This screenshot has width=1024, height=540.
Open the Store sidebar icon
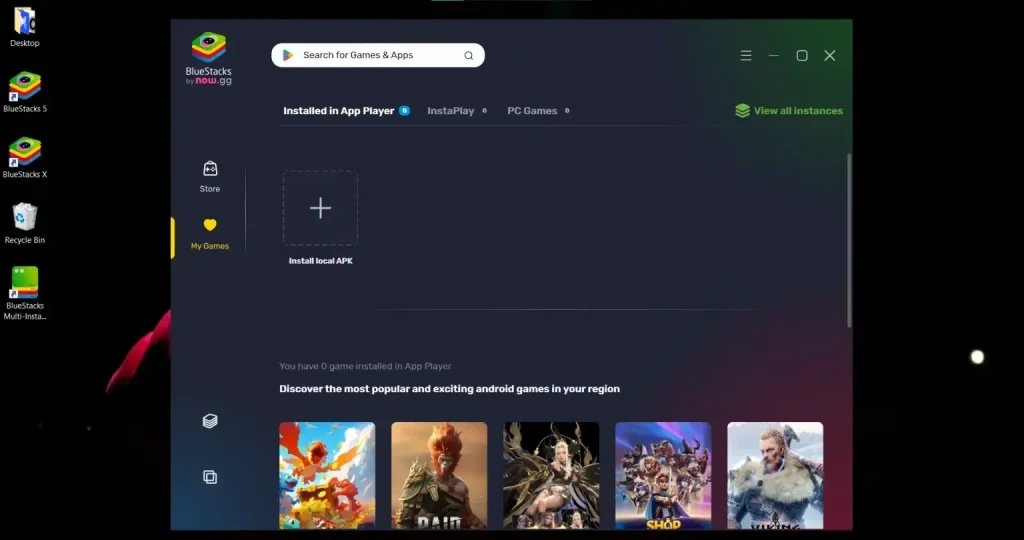(210, 169)
